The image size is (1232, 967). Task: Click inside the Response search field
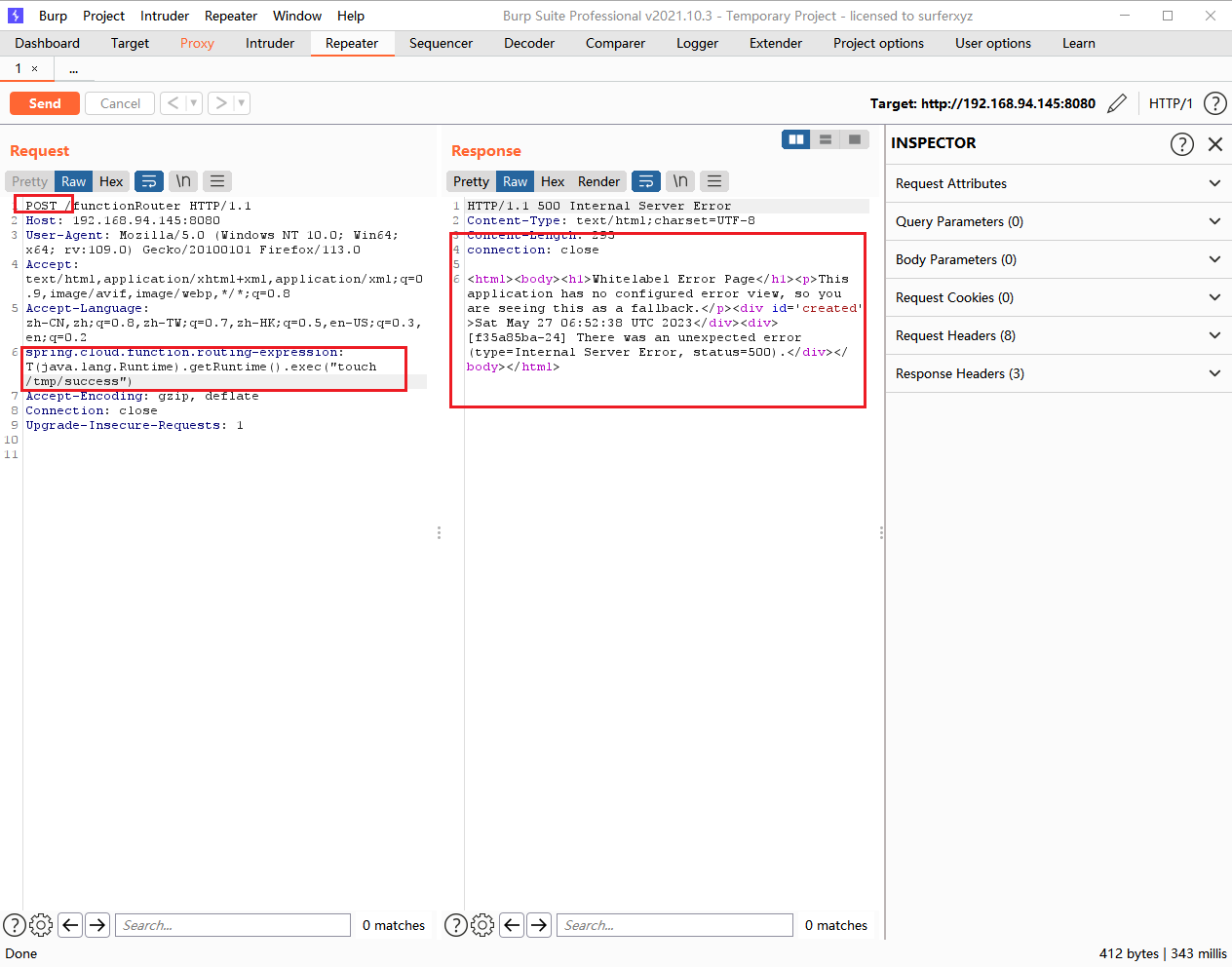click(x=674, y=925)
